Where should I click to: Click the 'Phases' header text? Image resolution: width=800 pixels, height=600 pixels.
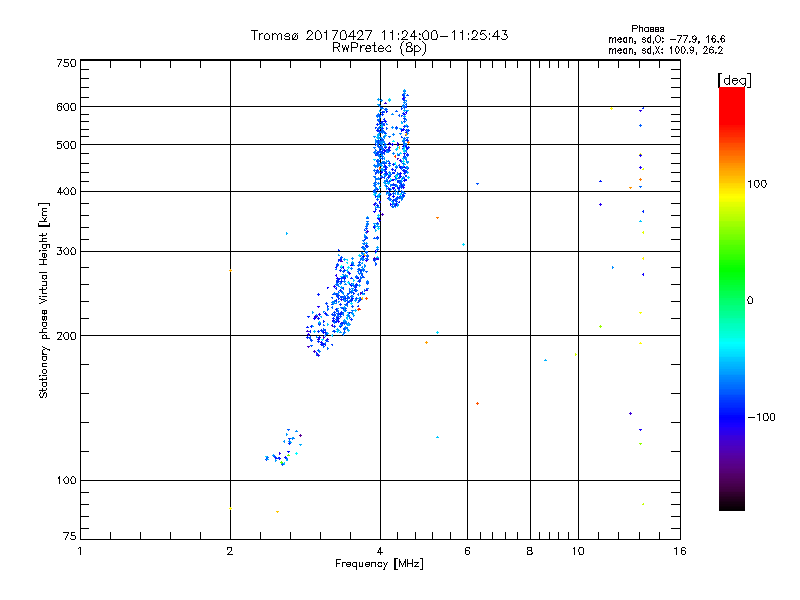647,29
